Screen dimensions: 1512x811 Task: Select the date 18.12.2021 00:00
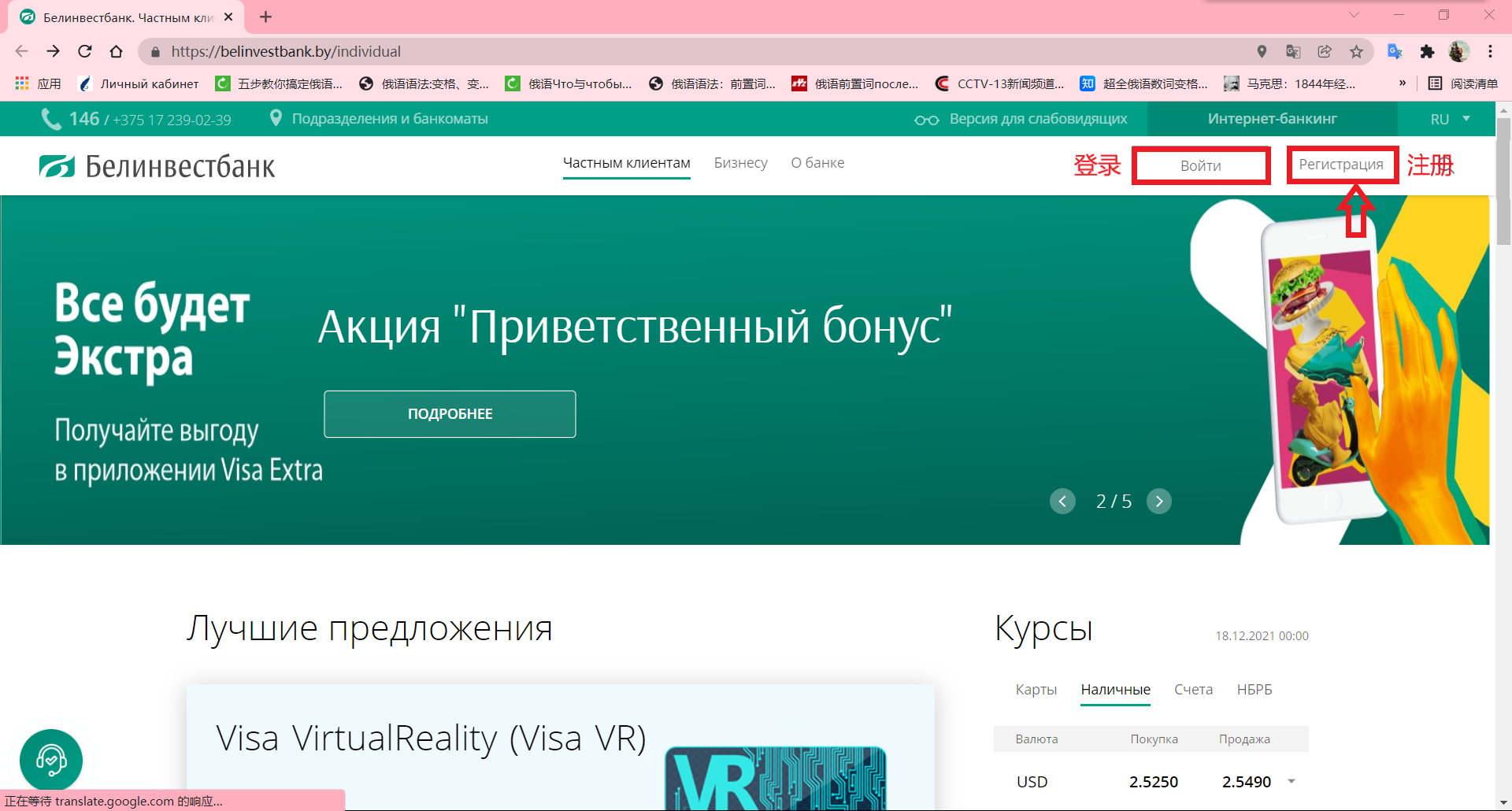(1262, 636)
